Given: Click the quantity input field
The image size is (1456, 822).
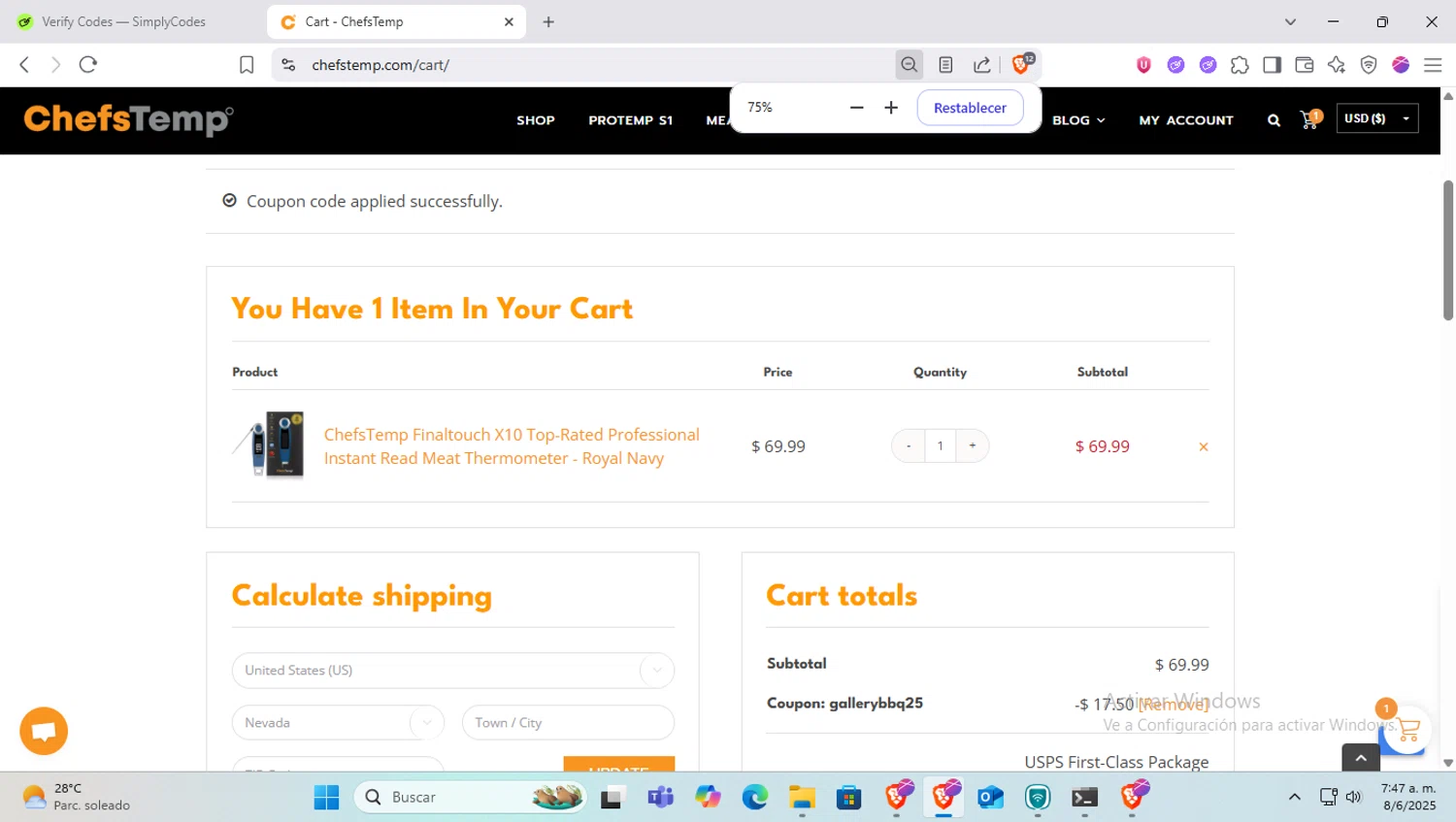Looking at the screenshot, I should point(940,446).
